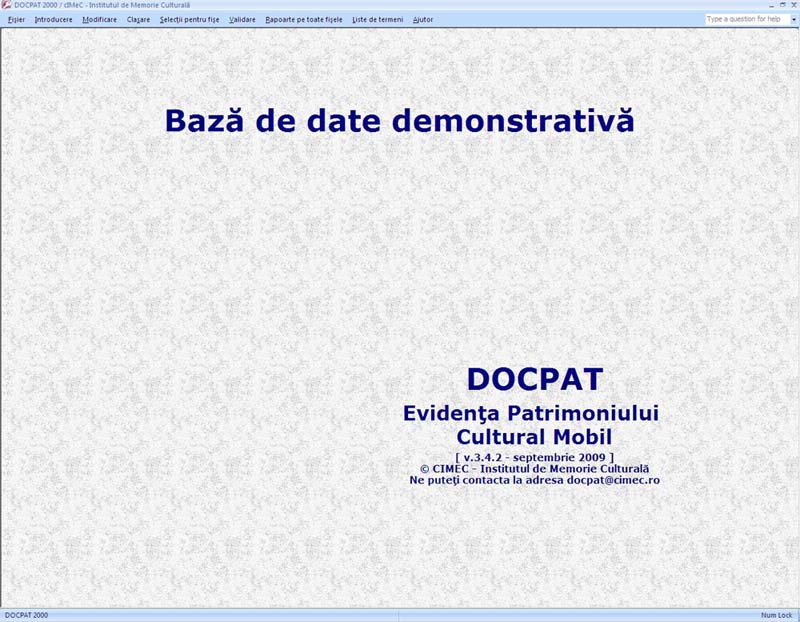Open the Rapoarte pe toate fișele menu
The width and height of the screenshot is (800, 622).
(304, 19)
